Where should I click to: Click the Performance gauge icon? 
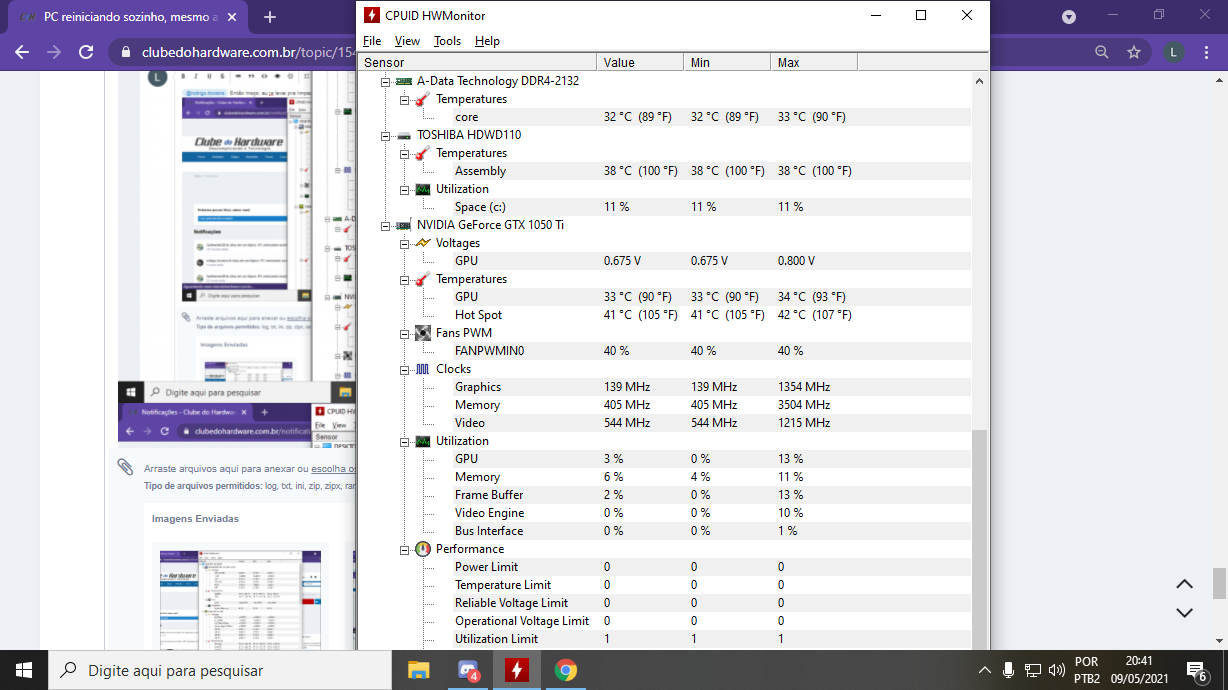coord(423,549)
